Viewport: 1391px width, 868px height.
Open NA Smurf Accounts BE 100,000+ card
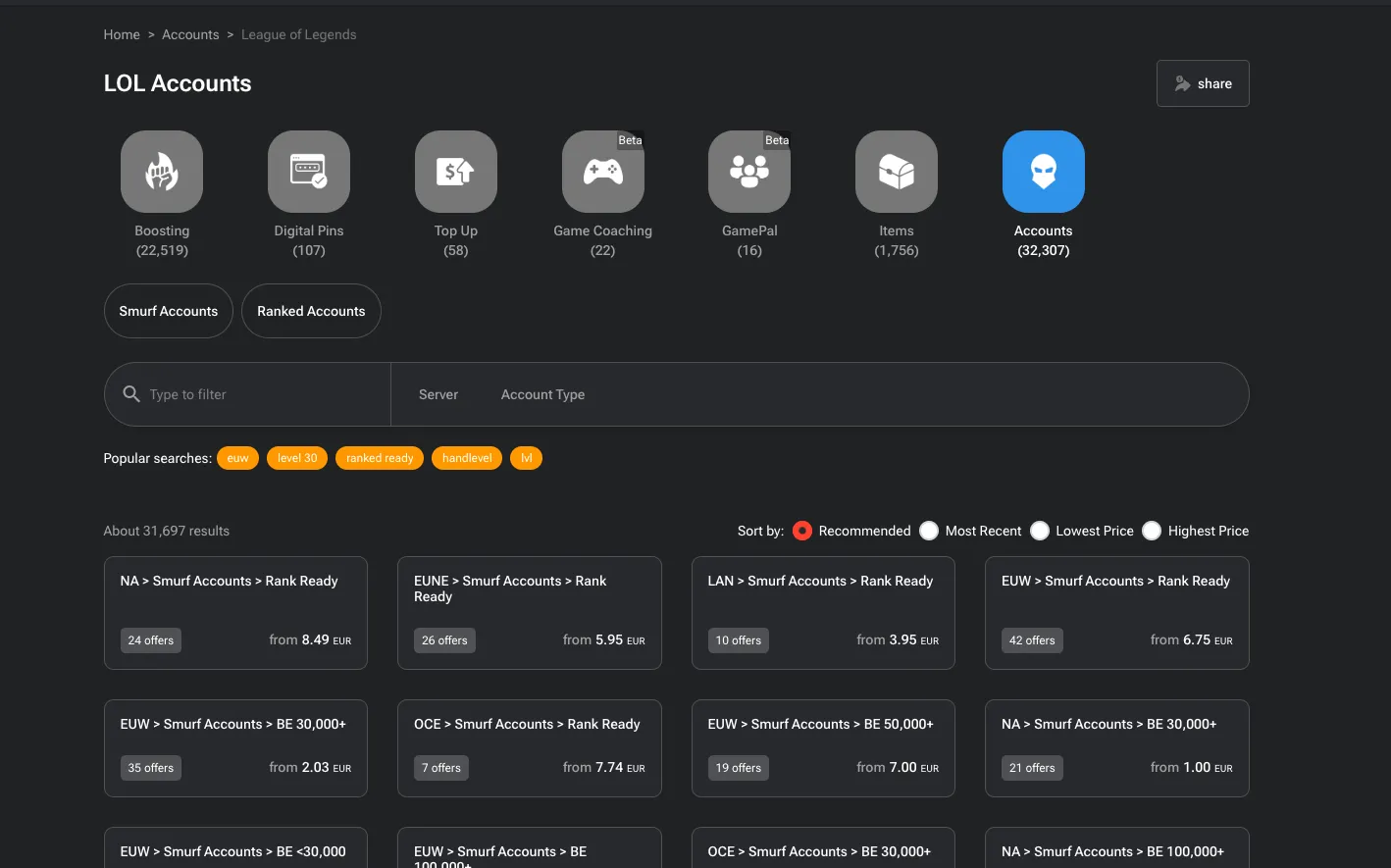tap(1117, 848)
